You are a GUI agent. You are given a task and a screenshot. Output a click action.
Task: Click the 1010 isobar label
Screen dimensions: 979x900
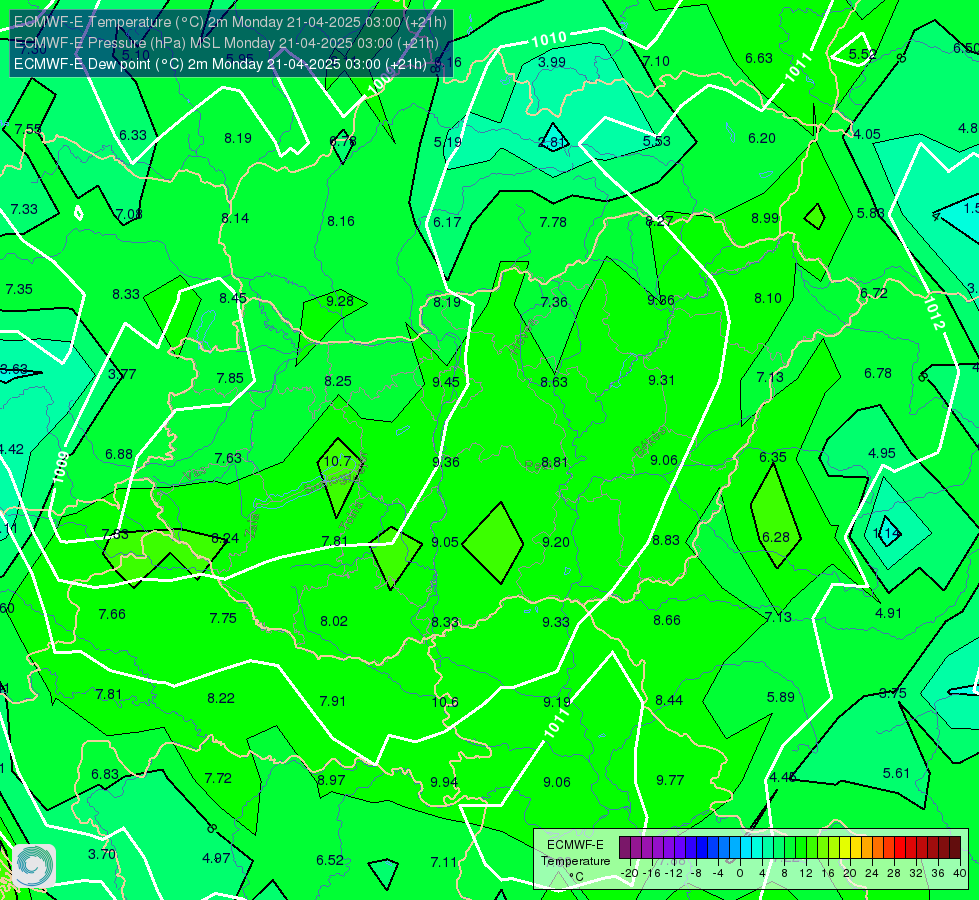(549, 39)
